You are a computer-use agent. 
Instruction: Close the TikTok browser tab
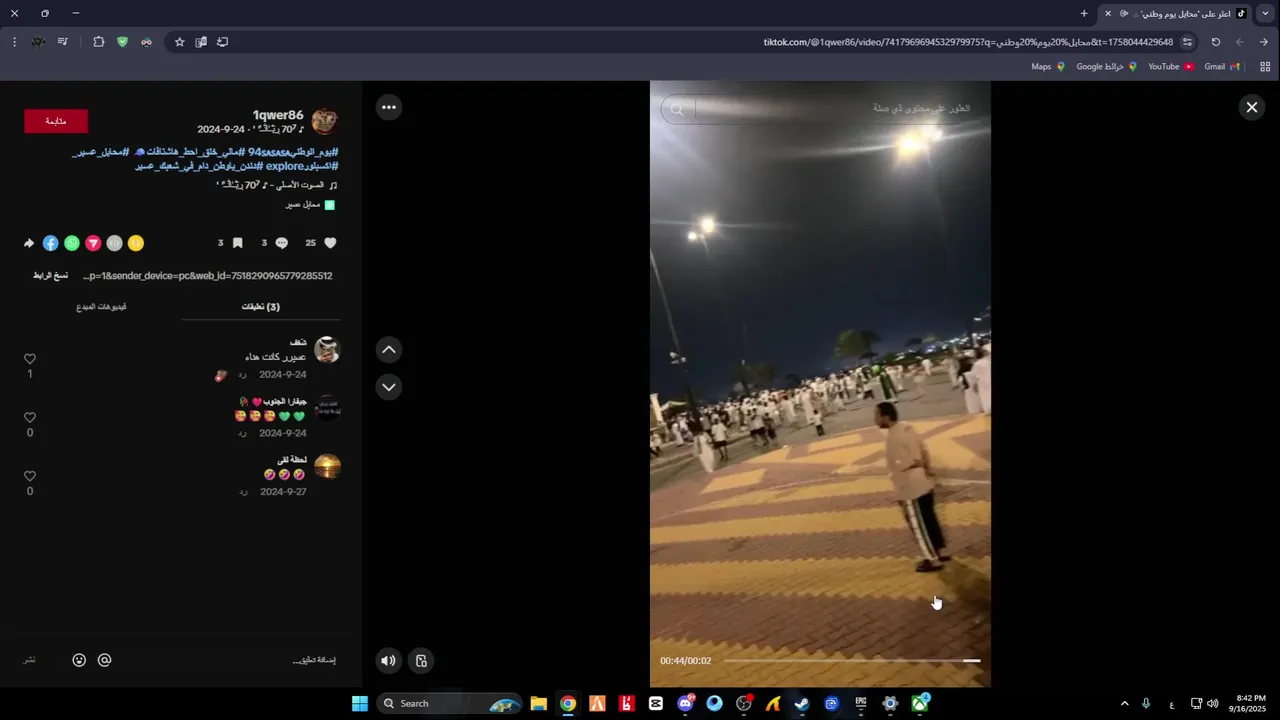click(x=1107, y=13)
